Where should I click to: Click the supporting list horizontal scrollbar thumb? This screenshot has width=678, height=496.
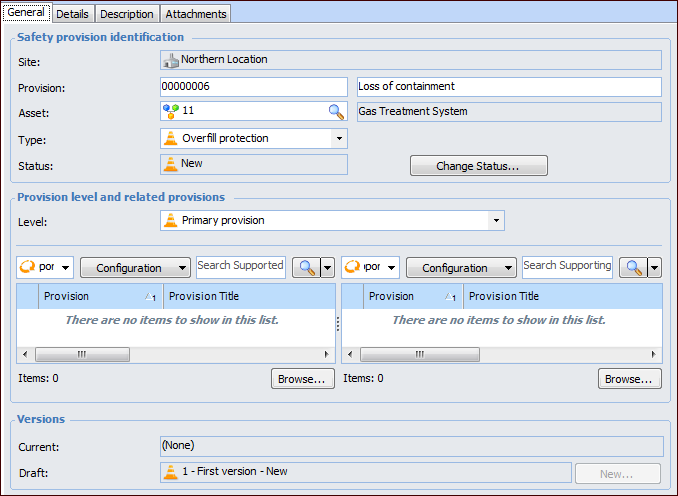(419, 355)
